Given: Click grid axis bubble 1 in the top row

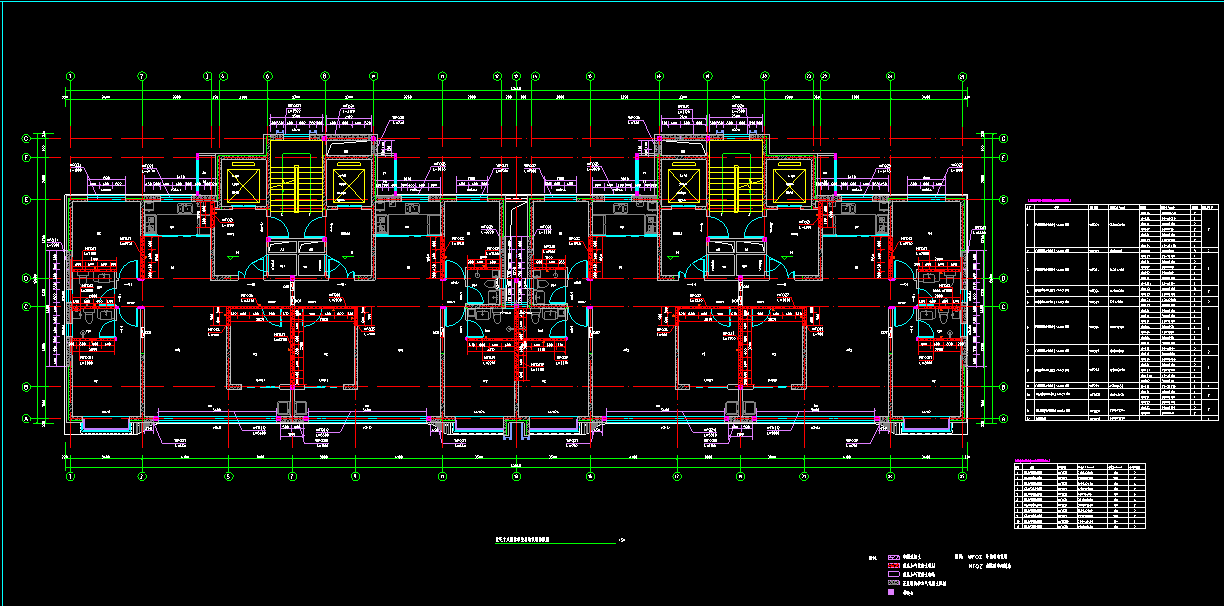Looking at the screenshot, I should (71, 76).
